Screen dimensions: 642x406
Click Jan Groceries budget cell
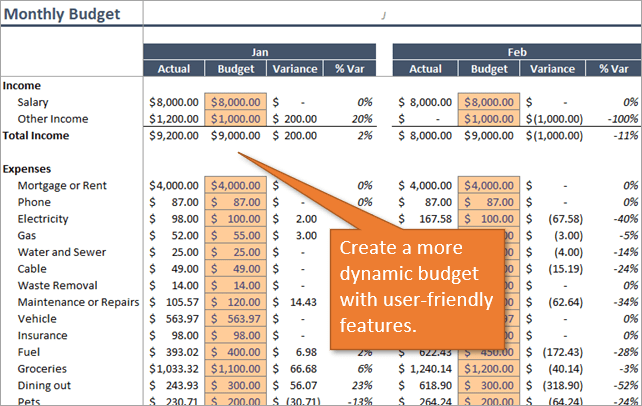(x=235, y=369)
